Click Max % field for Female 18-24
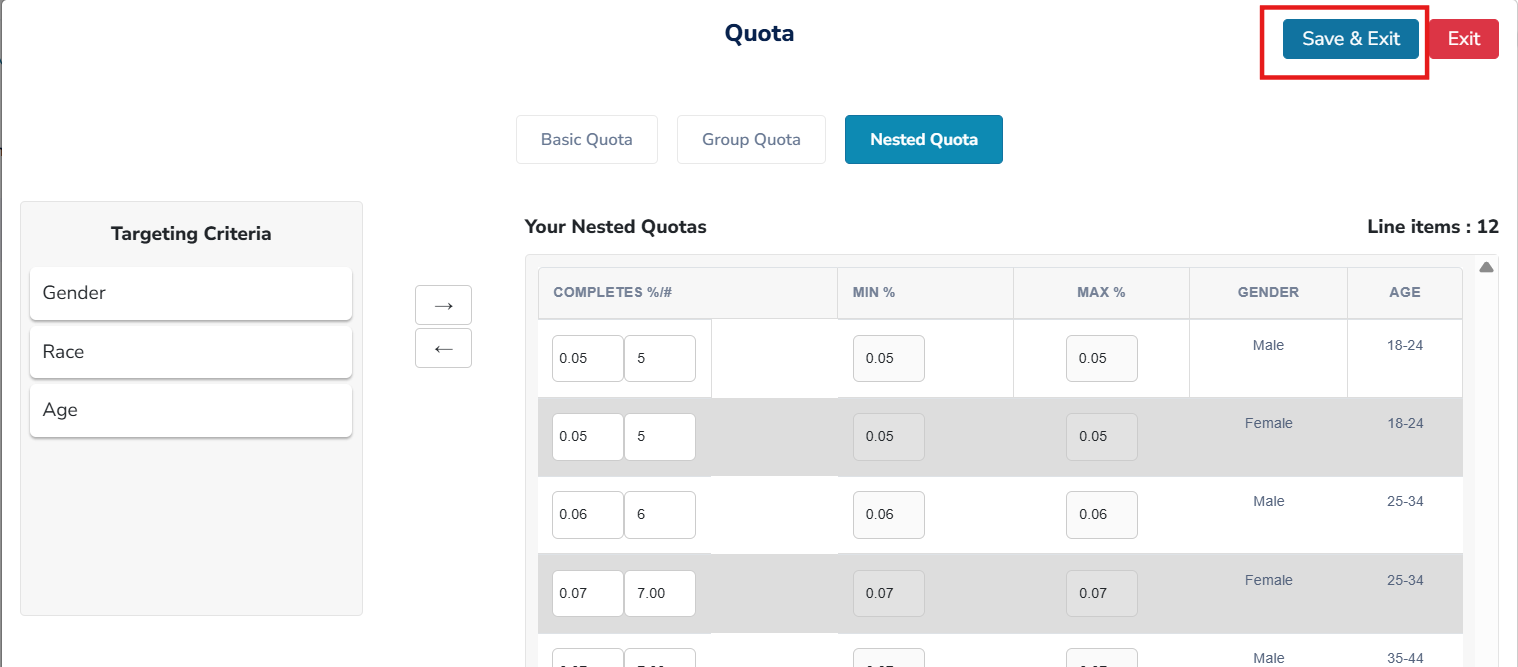Image resolution: width=1518 pixels, height=667 pixels. click(x=1101, y=436)
